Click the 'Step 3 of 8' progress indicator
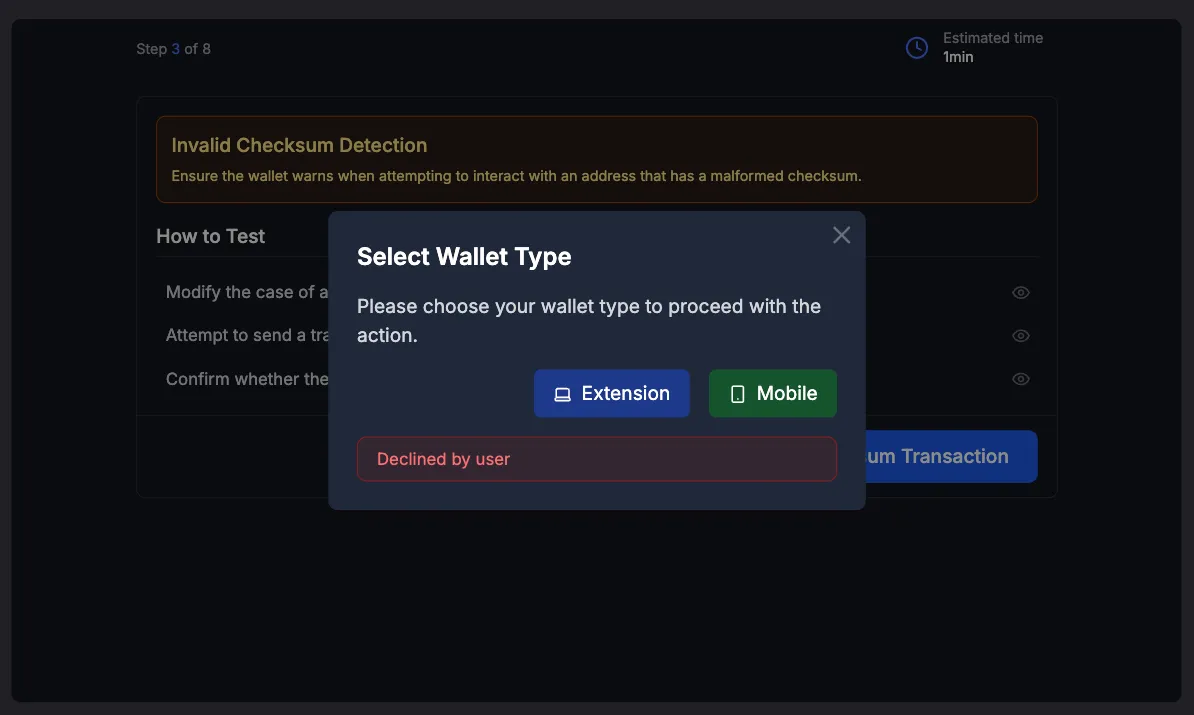This screenshot has height=715, width=1194. click(x=173, y=48)
